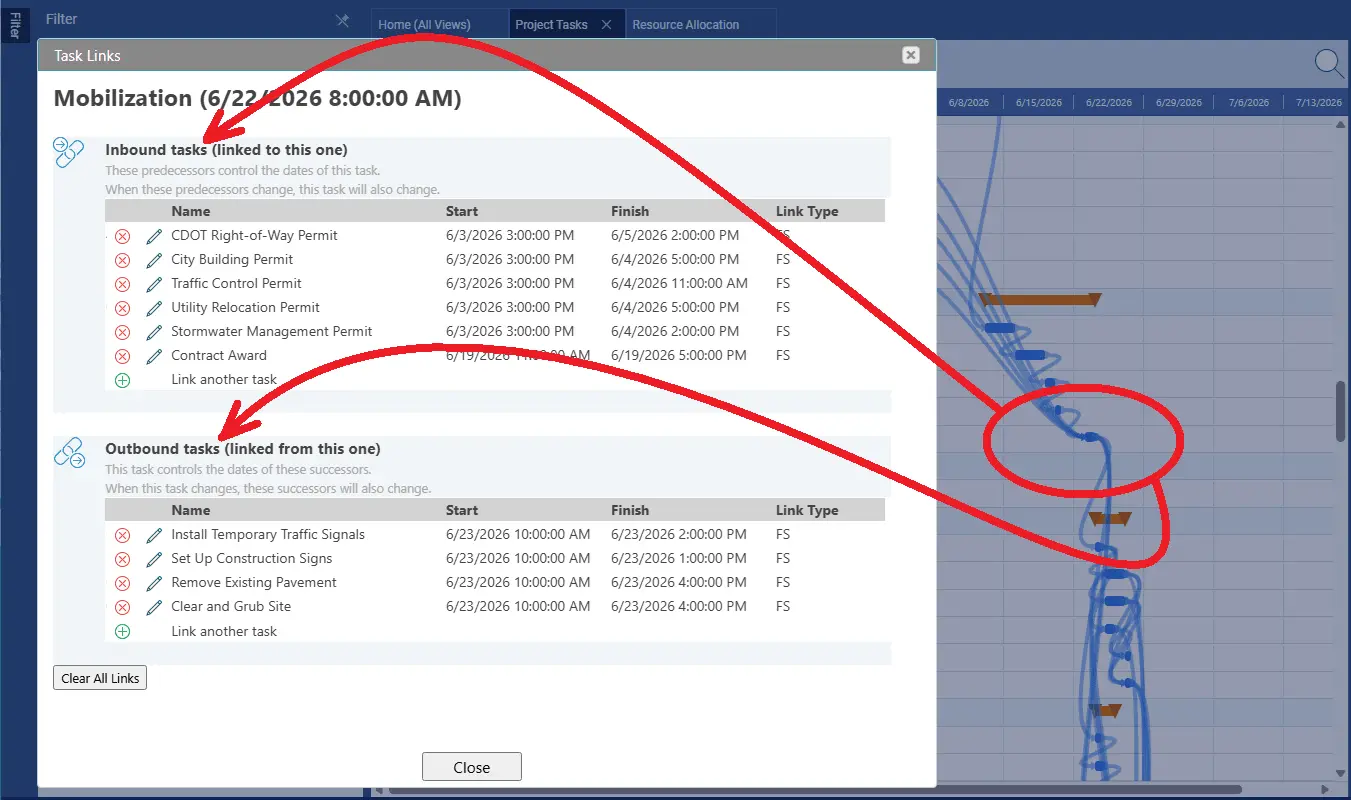Click 6/23/2026 1:00:00 PM finish cell
This screenshot has width=1351, height=800.
(x=679, y=558)
